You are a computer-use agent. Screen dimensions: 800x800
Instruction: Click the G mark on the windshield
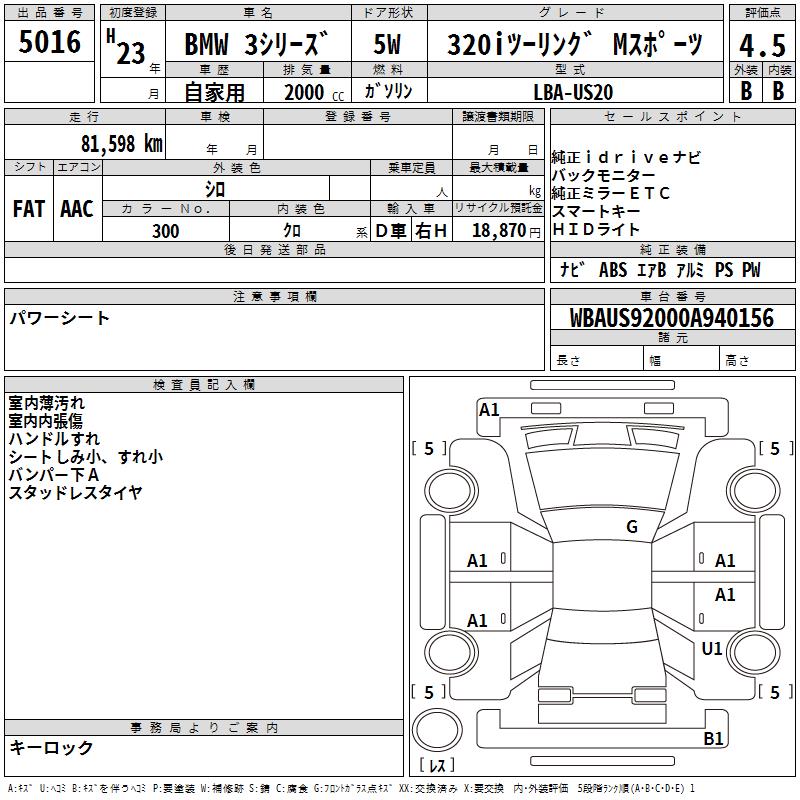click(632, 527)
